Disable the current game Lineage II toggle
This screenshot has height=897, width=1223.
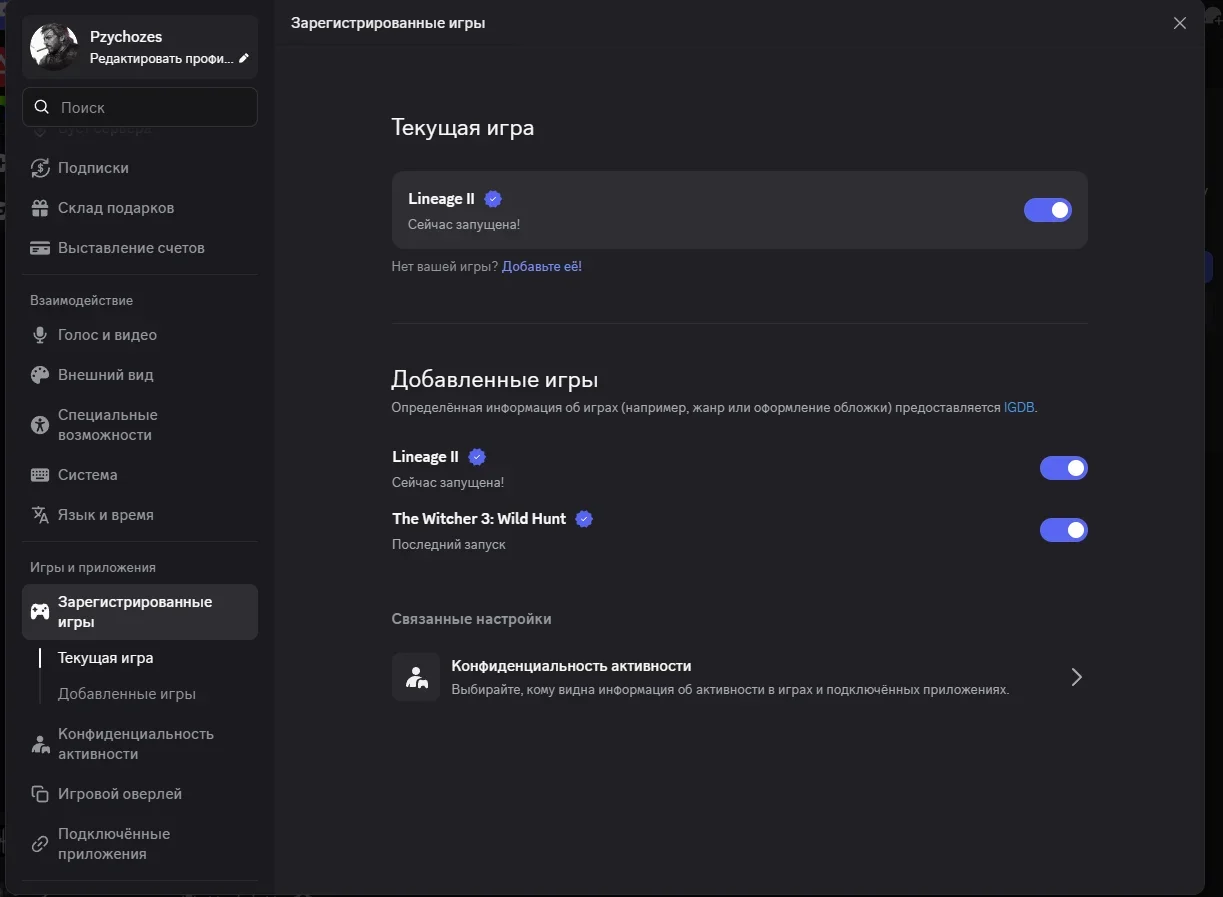[1047, 210]
